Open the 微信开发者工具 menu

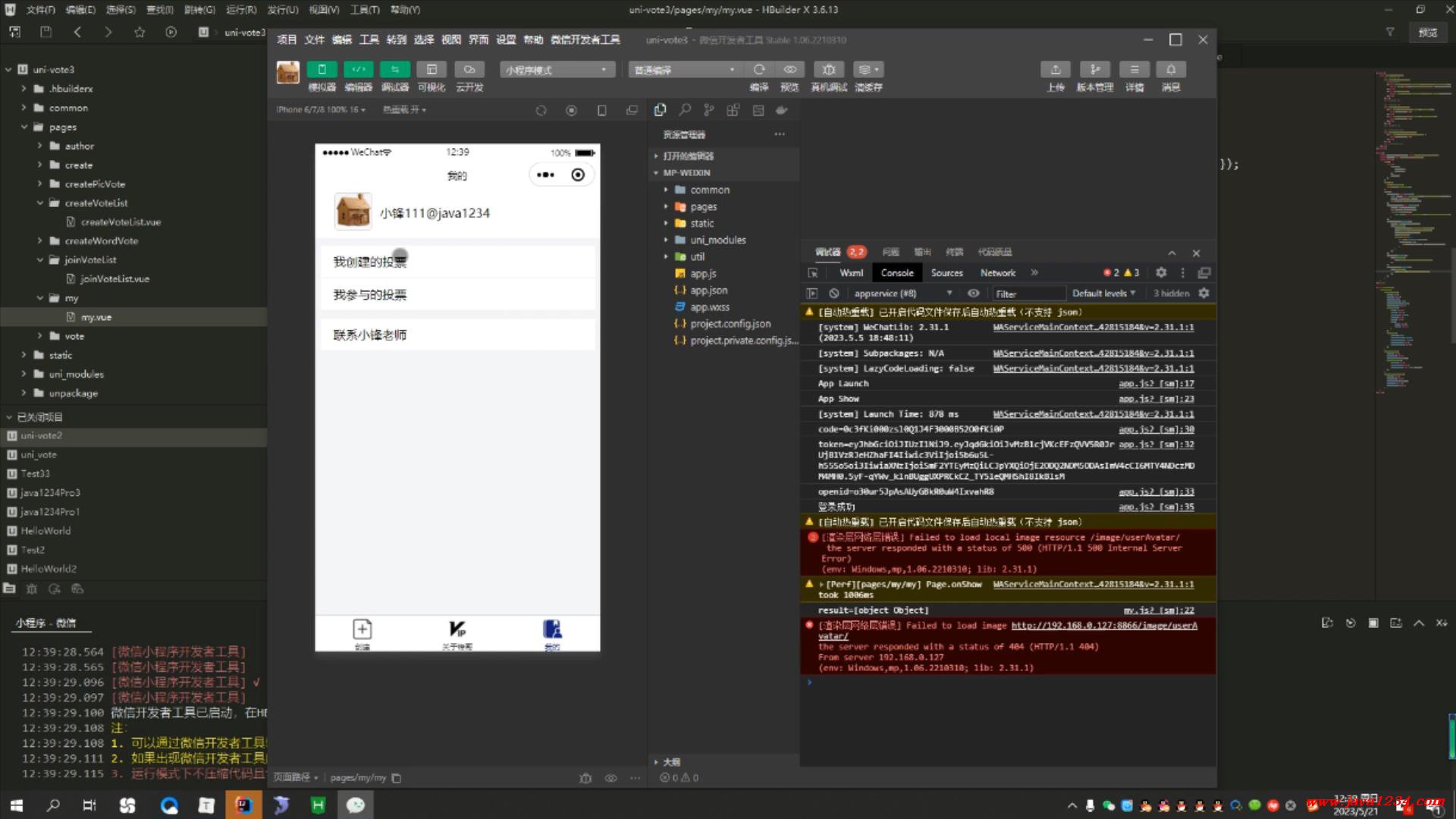click(x=585, y=39)
